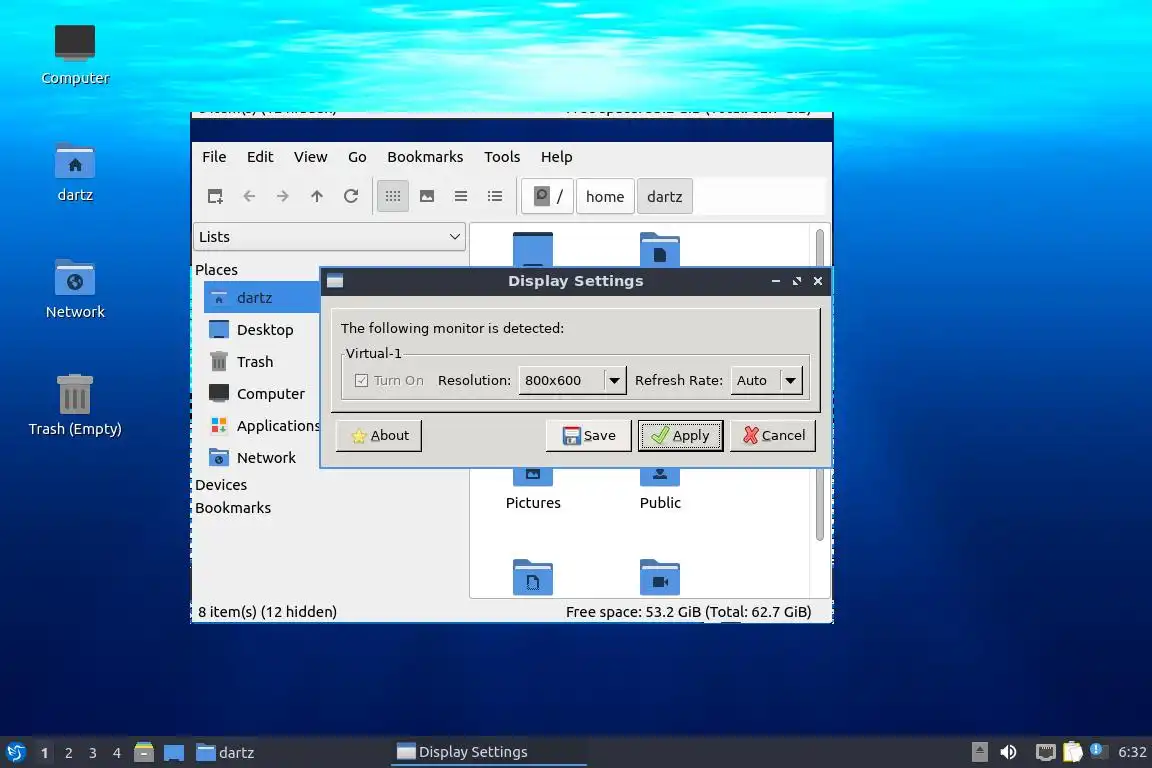Switch to compact list view icon
The height and width of the screenshot is (768, 1152).
[x=461, y=196]
